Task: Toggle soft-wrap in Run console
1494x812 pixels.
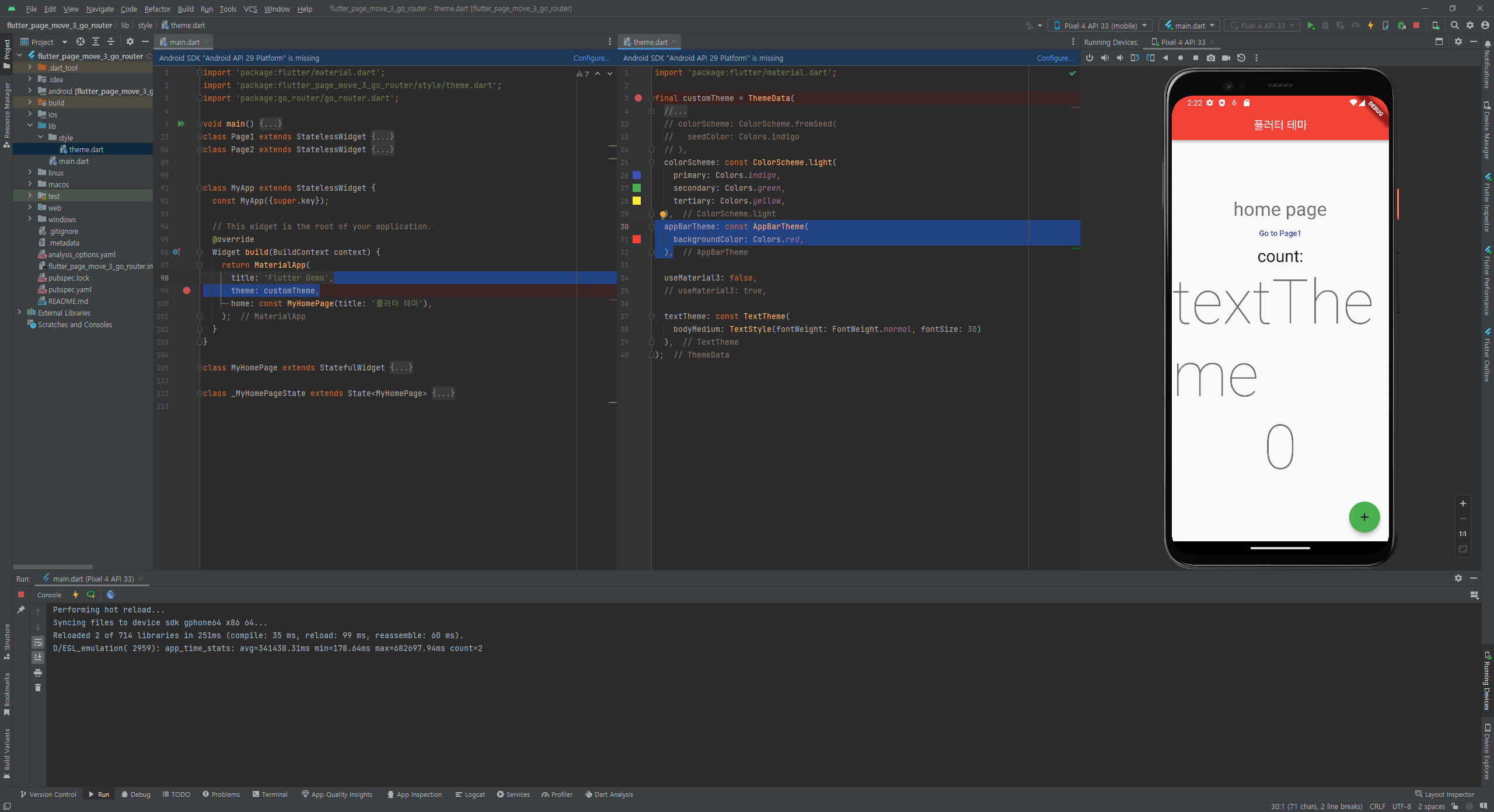Action: (x=38, y=642)
